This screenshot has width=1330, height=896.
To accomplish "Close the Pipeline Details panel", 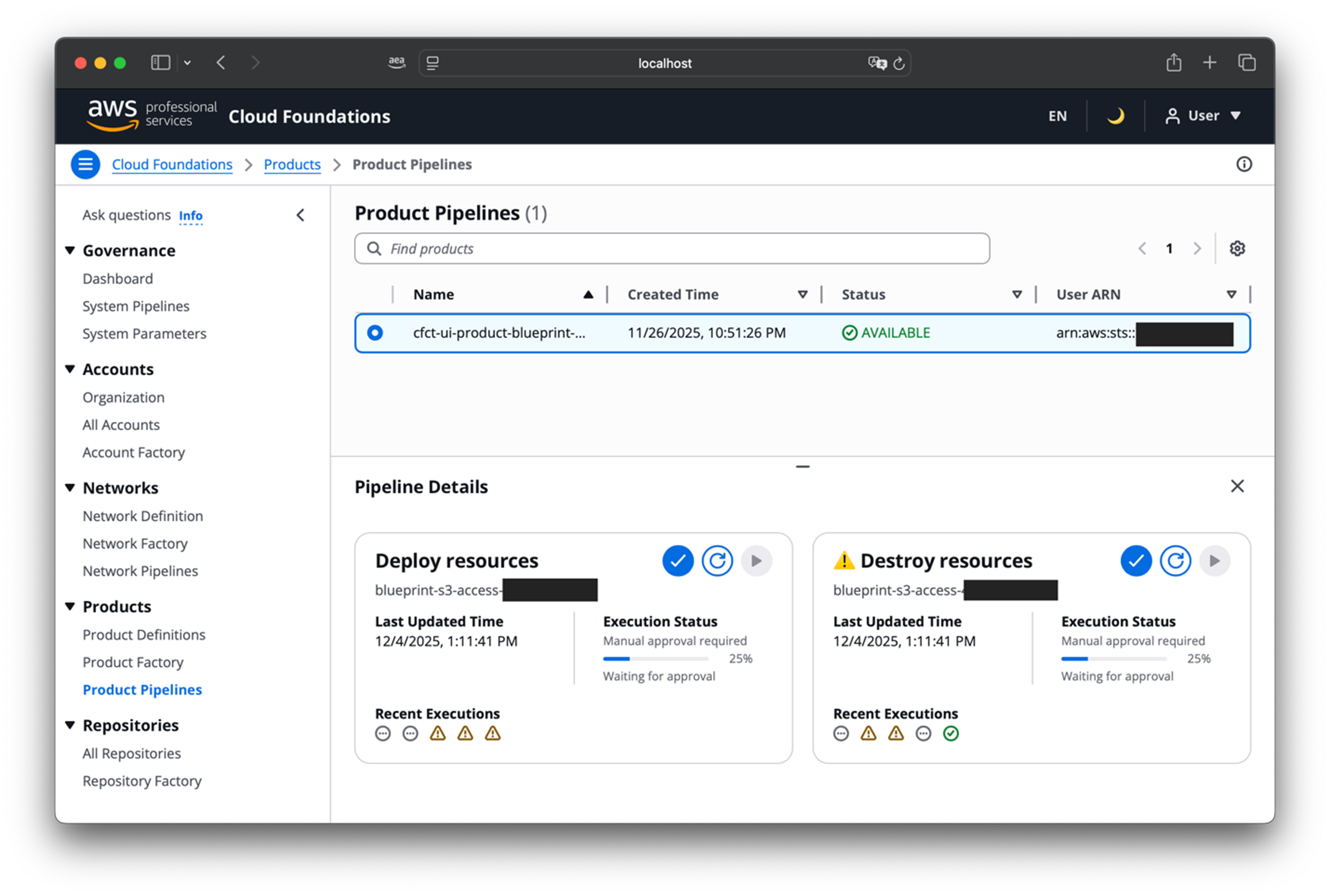I will 1237,486.
